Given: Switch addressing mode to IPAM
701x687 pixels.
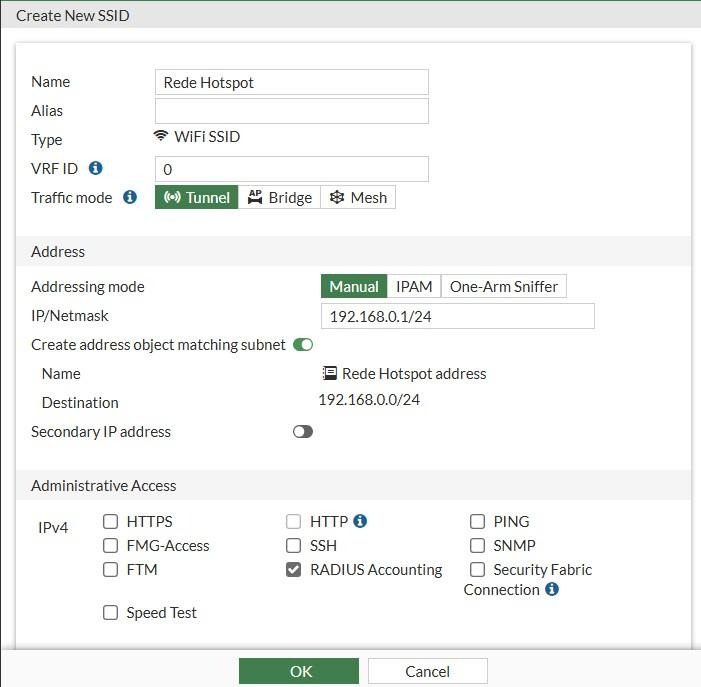Looking at the screenshot, I should [x=414, y=287].
